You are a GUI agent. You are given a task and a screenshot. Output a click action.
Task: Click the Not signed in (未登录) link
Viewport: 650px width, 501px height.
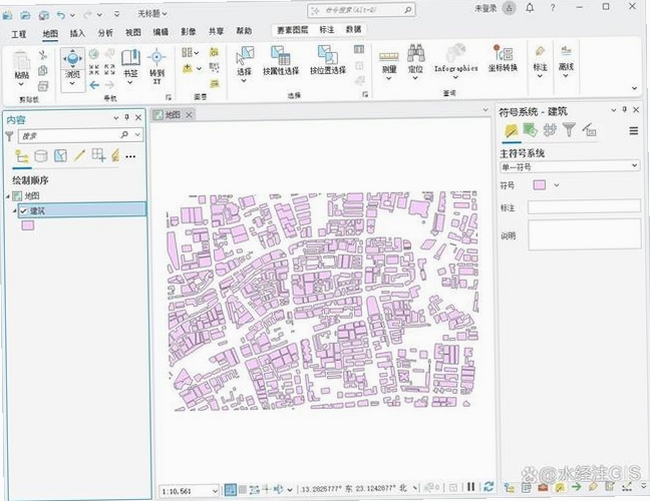485,8
